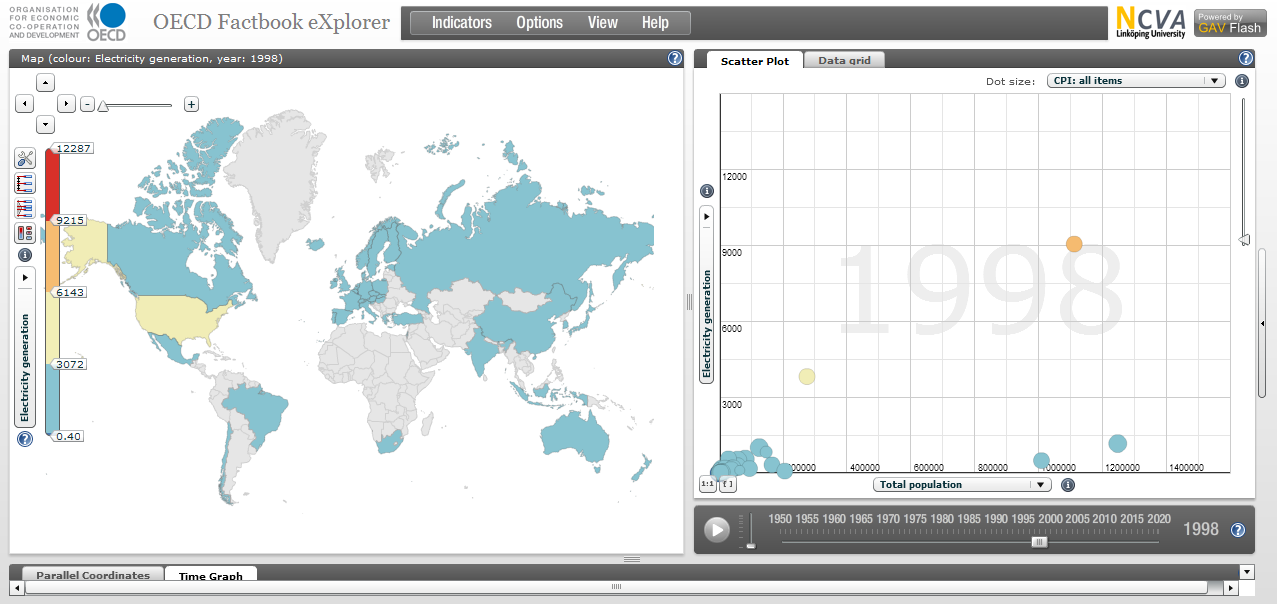Click the 6143 legend threshold handle
This screenshot has width=1277, height=604.
68,292
